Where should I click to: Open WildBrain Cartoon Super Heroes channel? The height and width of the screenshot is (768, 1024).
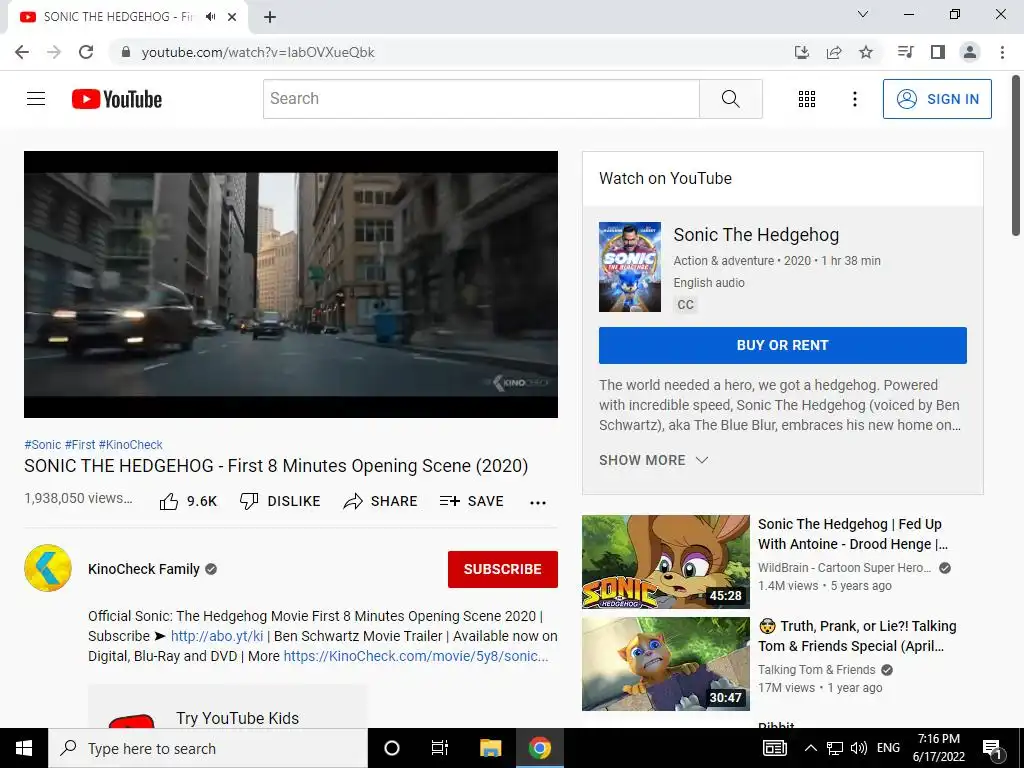point(844,568)
